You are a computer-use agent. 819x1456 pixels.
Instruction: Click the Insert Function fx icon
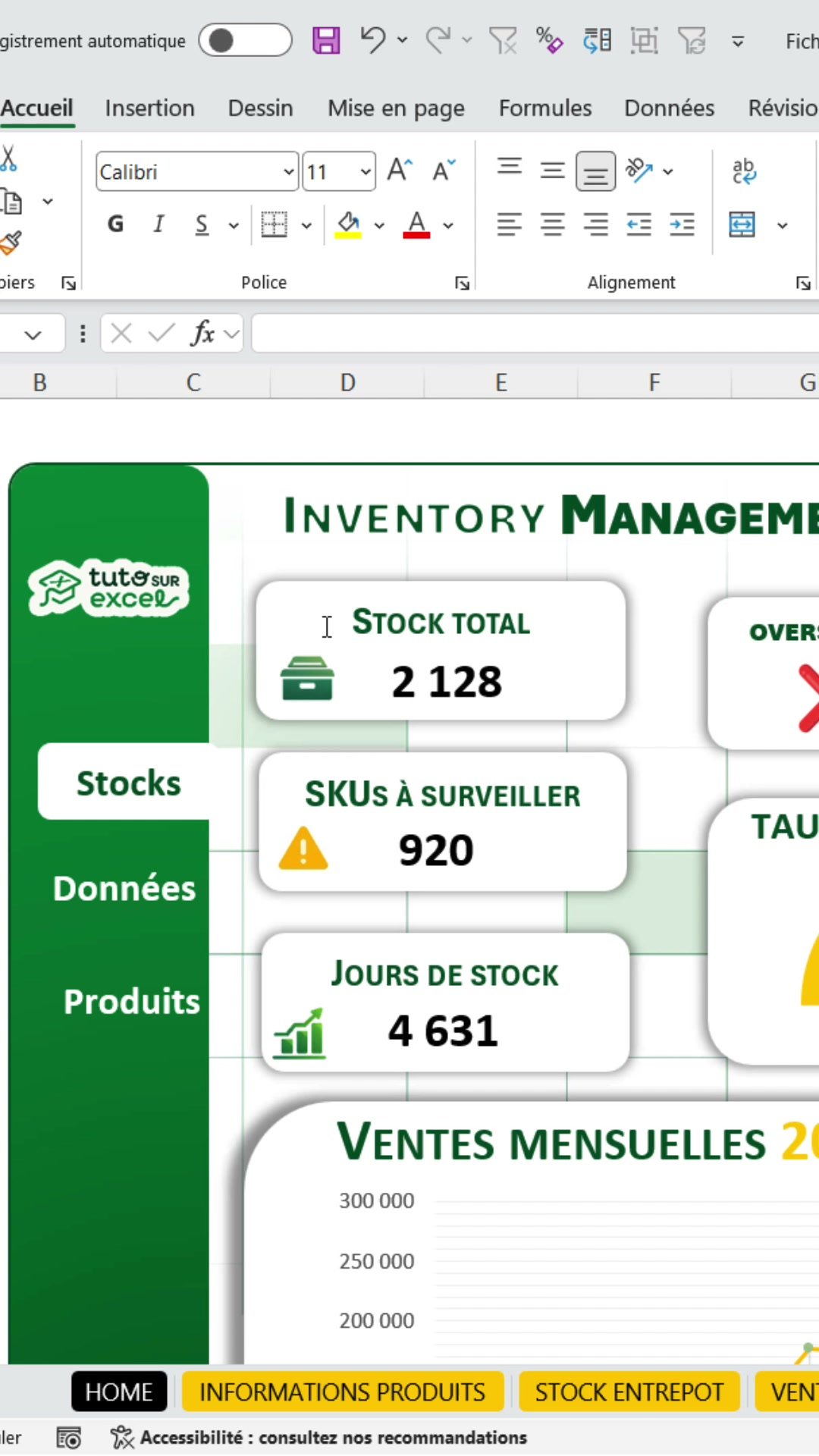click(x=203, y=333)
